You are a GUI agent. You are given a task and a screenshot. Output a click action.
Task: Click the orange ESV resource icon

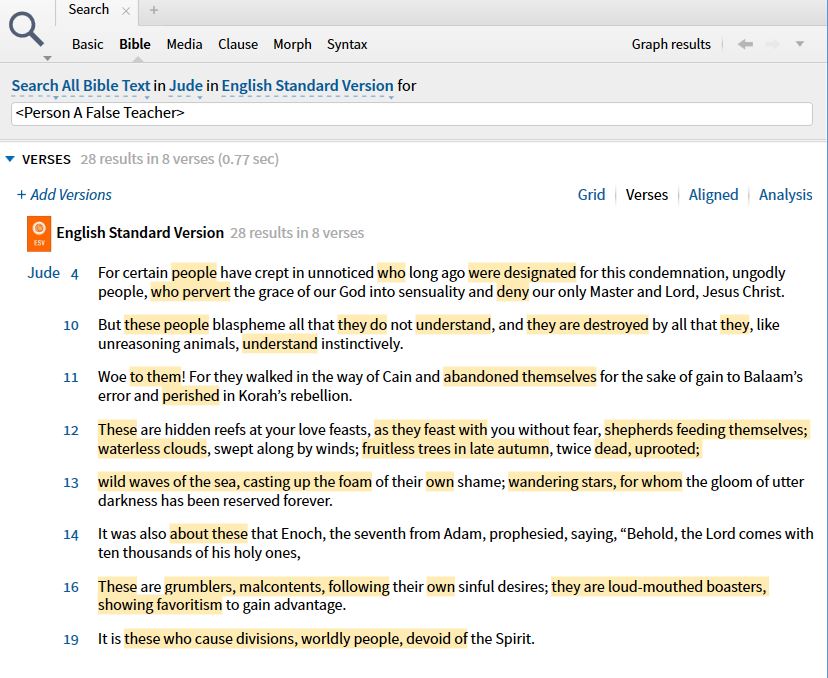pos(39,233)
